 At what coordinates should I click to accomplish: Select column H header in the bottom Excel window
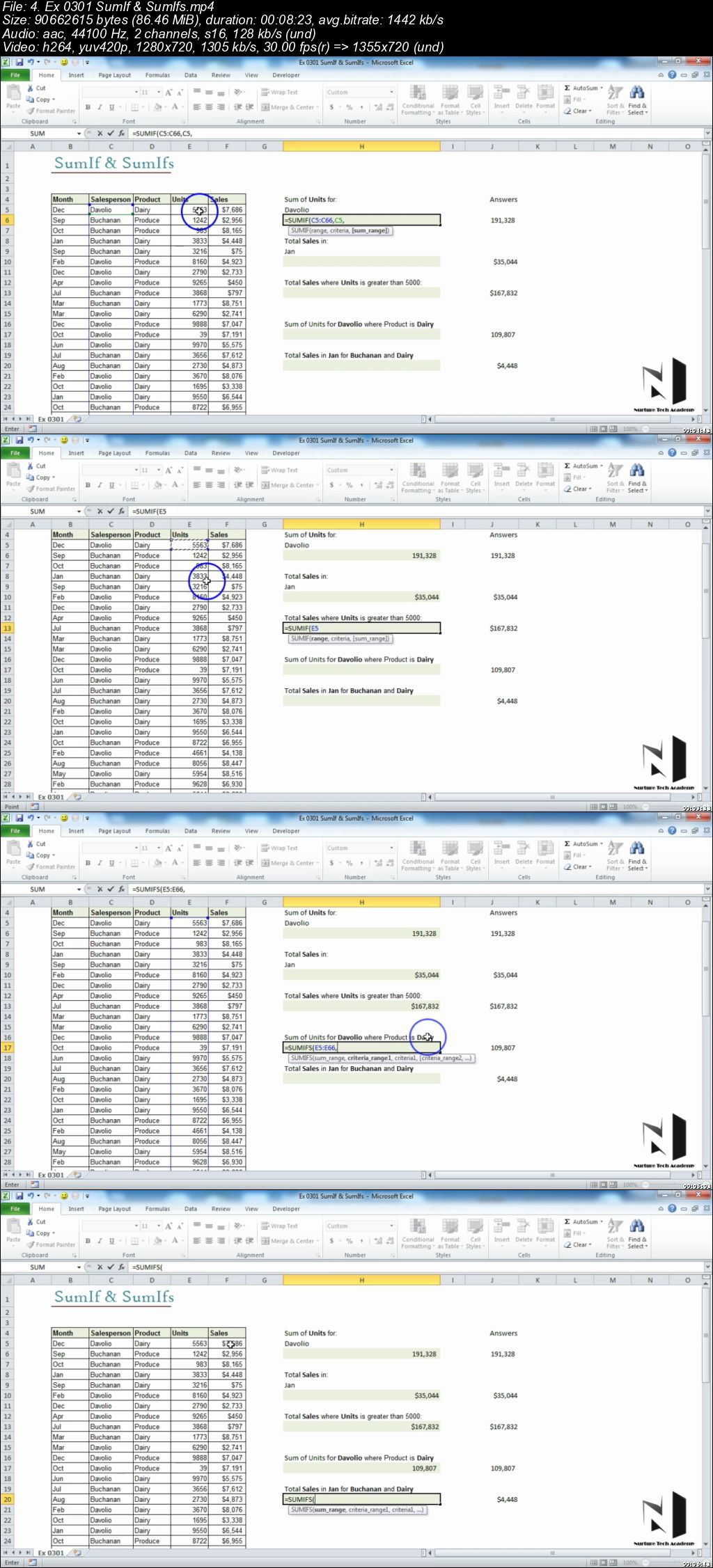pos(361,1281)
